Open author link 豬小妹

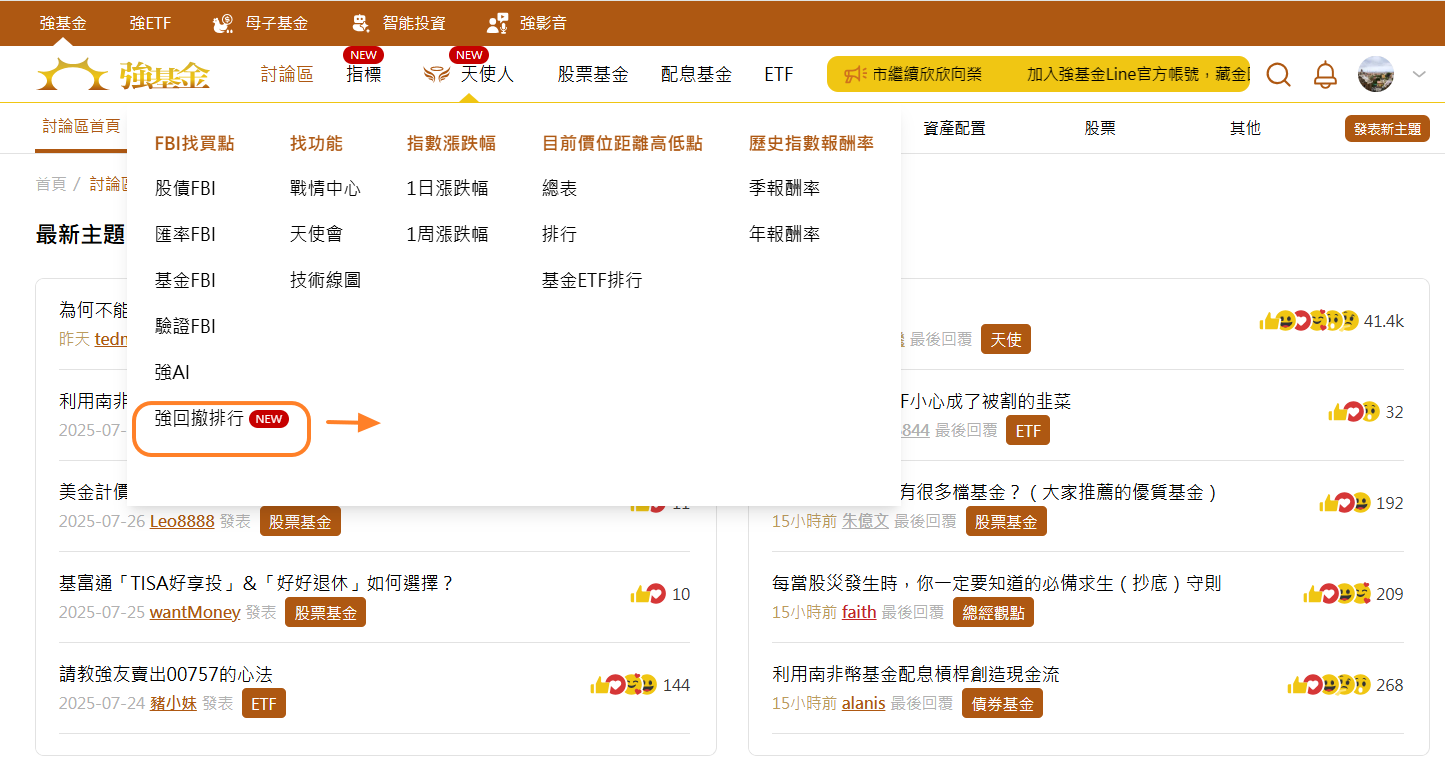[x=173, y=703]
